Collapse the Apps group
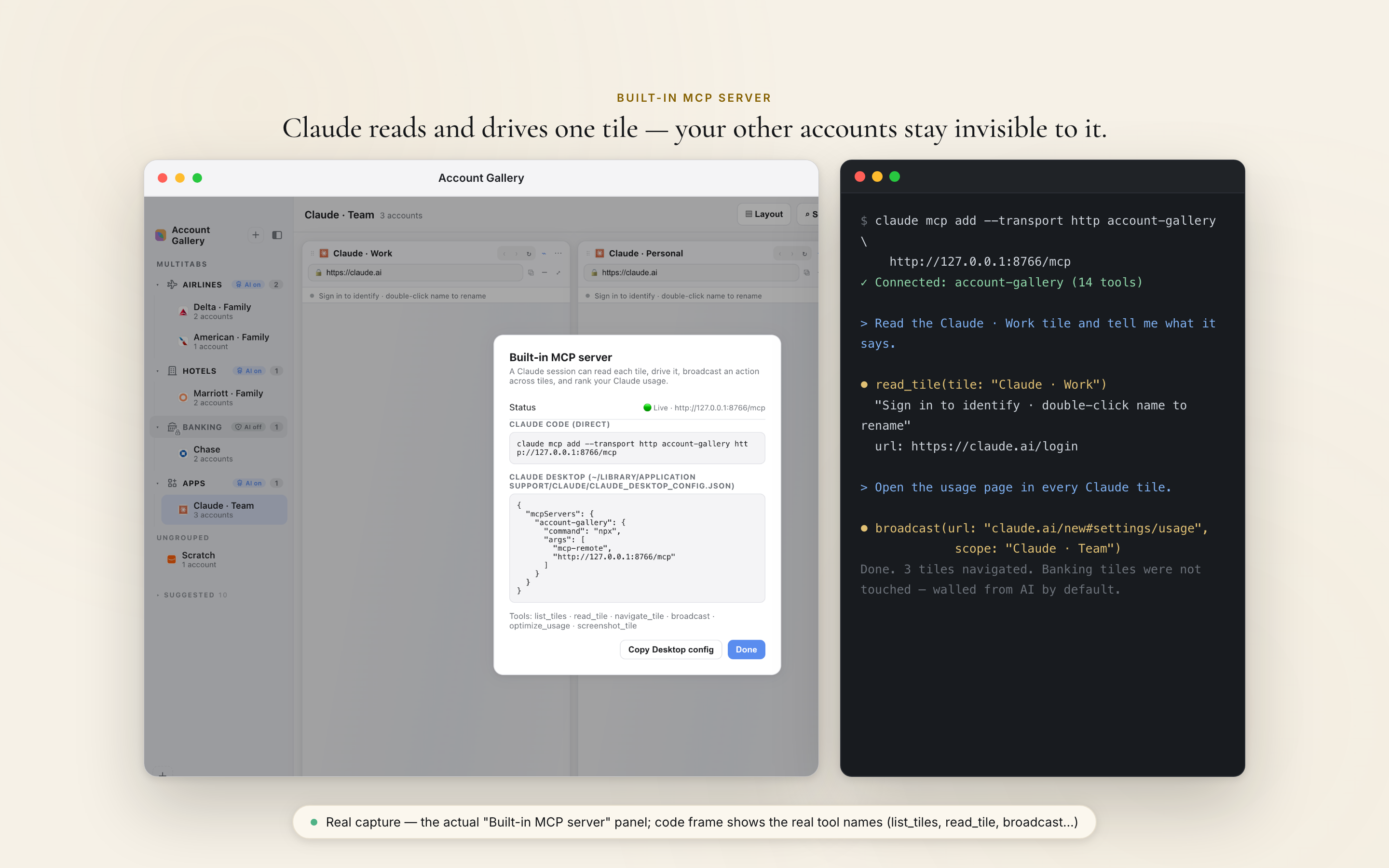Screen dimensions: 1389x868 [x=158, y=483]
